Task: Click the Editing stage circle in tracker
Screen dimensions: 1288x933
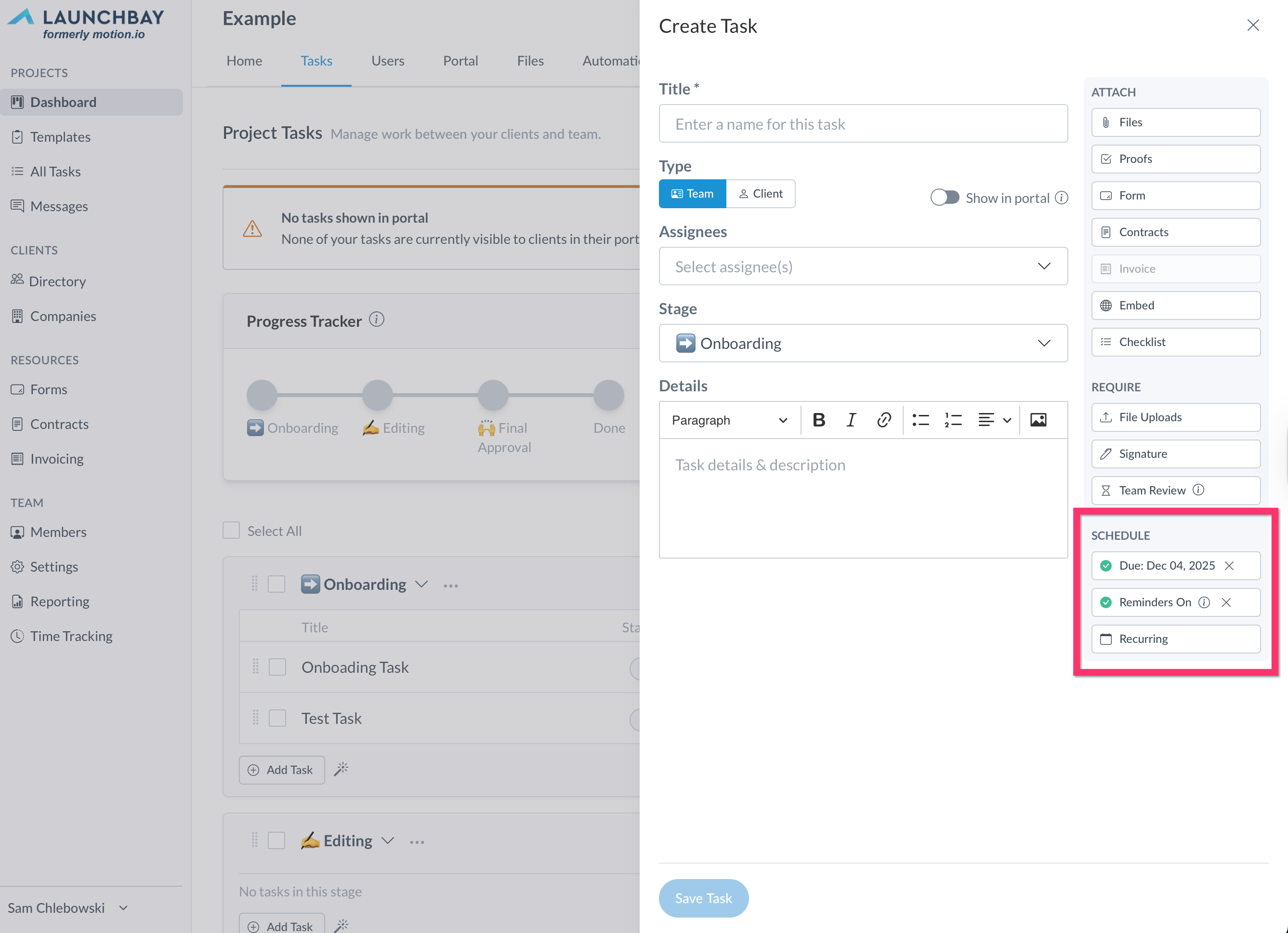Action: point(378,395)
